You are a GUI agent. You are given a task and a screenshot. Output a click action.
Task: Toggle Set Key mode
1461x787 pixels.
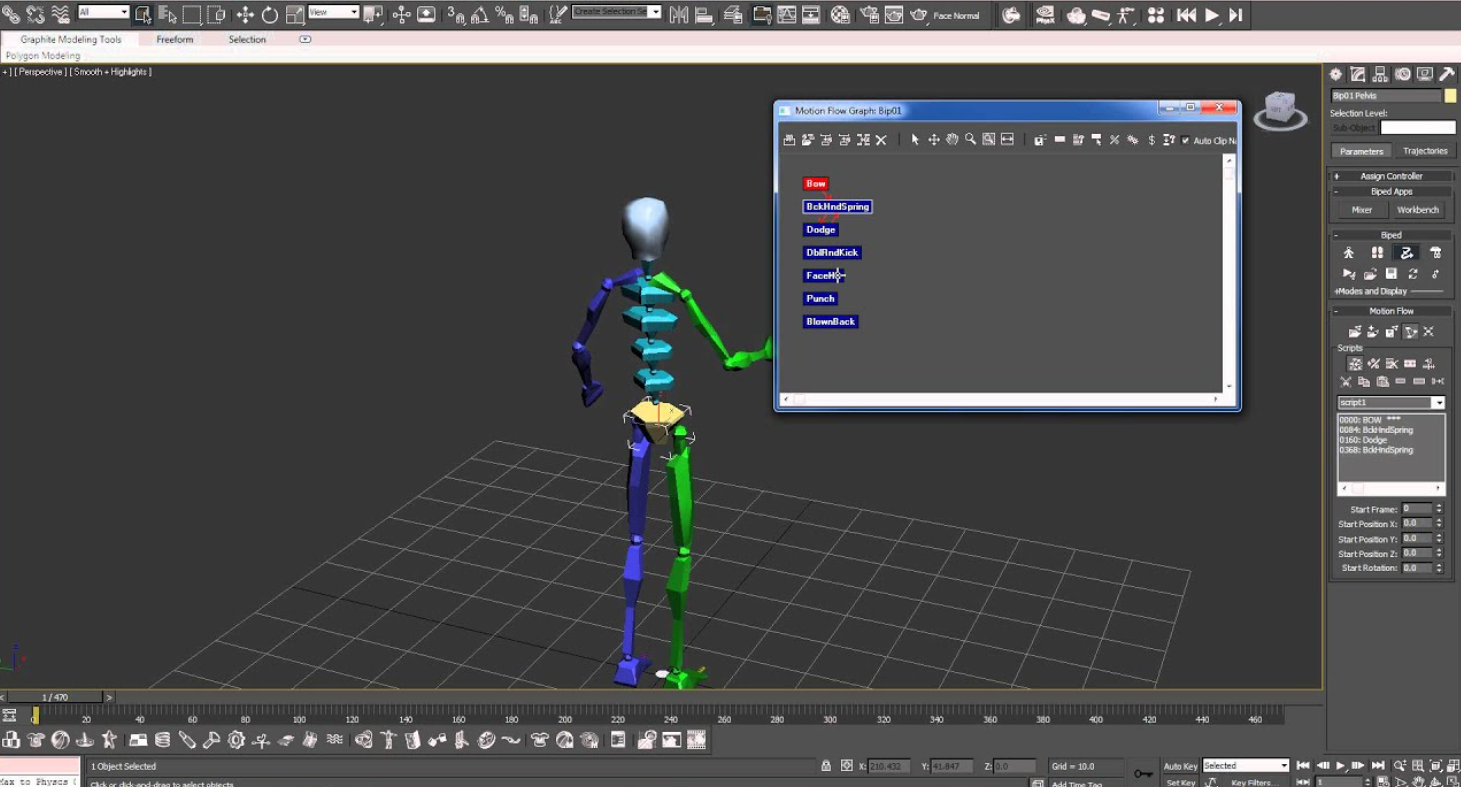tap(1181, 782)
